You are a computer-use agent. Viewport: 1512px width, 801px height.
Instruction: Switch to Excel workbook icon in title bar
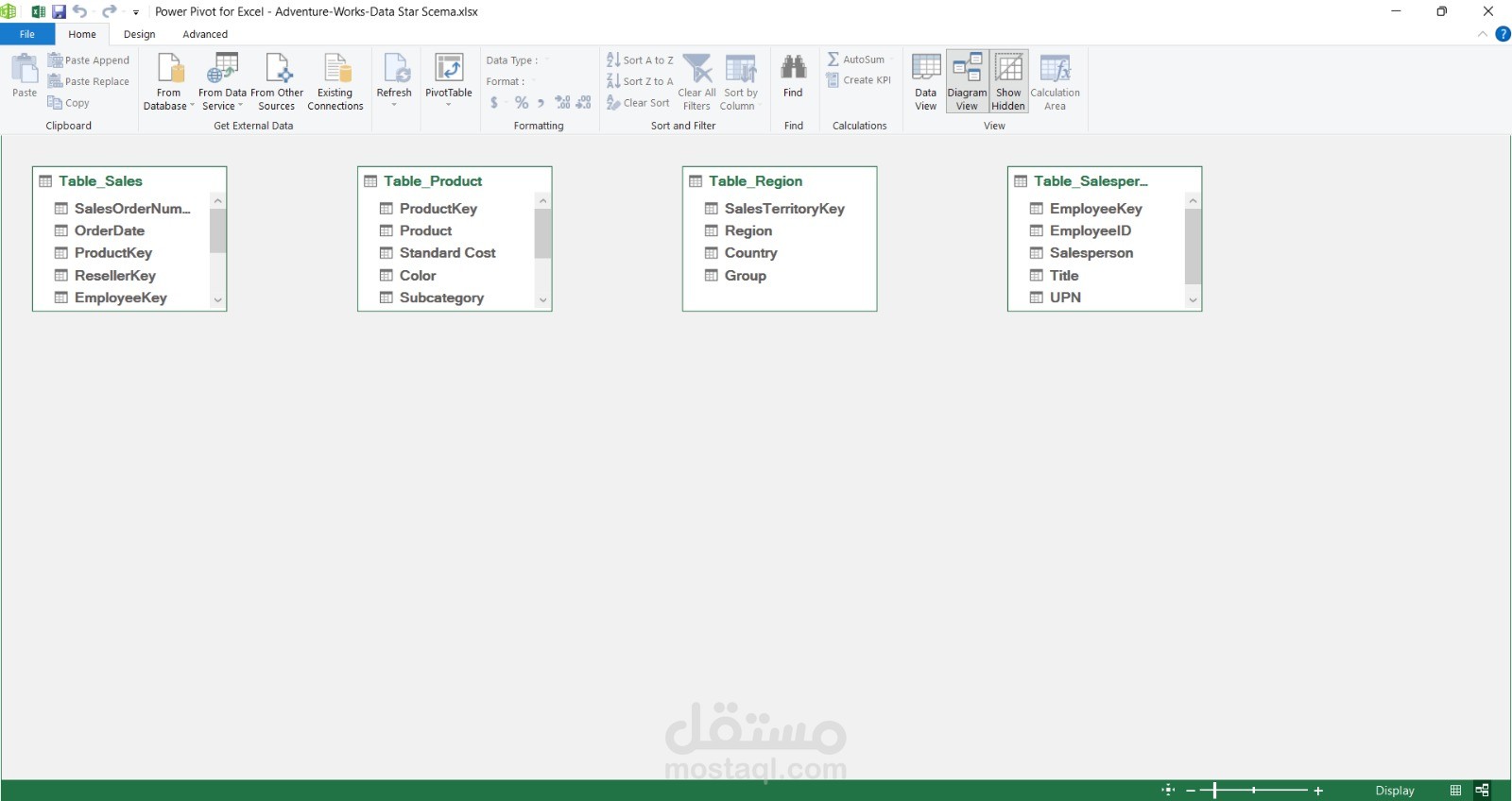pyautogui.click(x=39, y=11)
